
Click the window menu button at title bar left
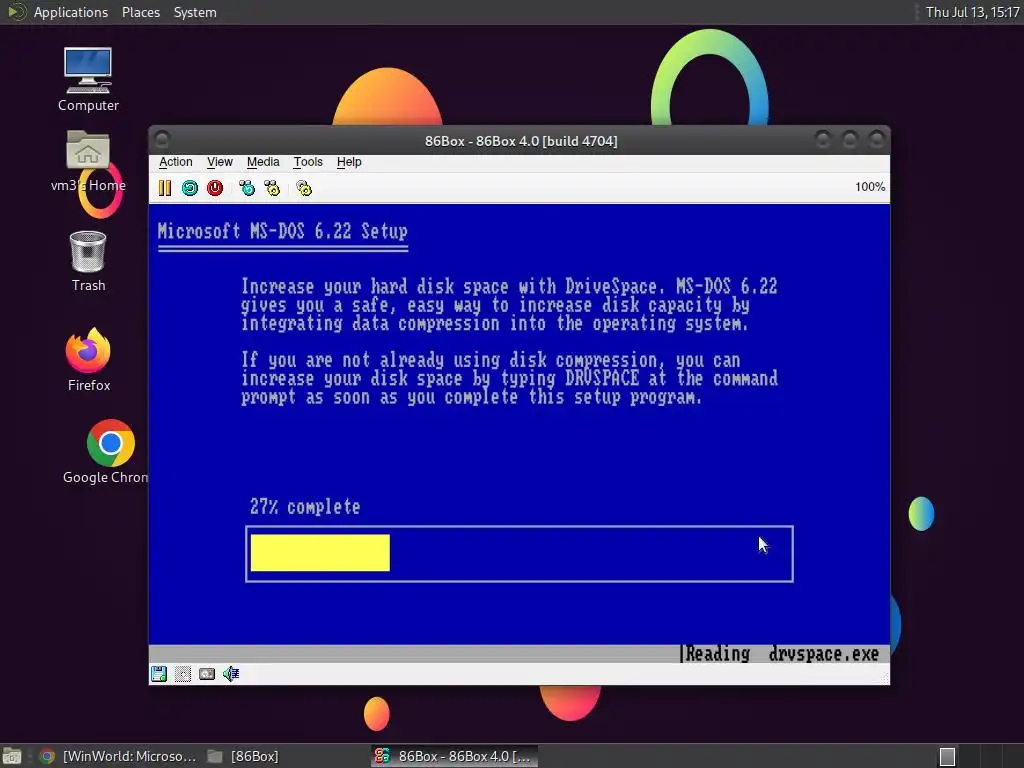click(163, 140)
